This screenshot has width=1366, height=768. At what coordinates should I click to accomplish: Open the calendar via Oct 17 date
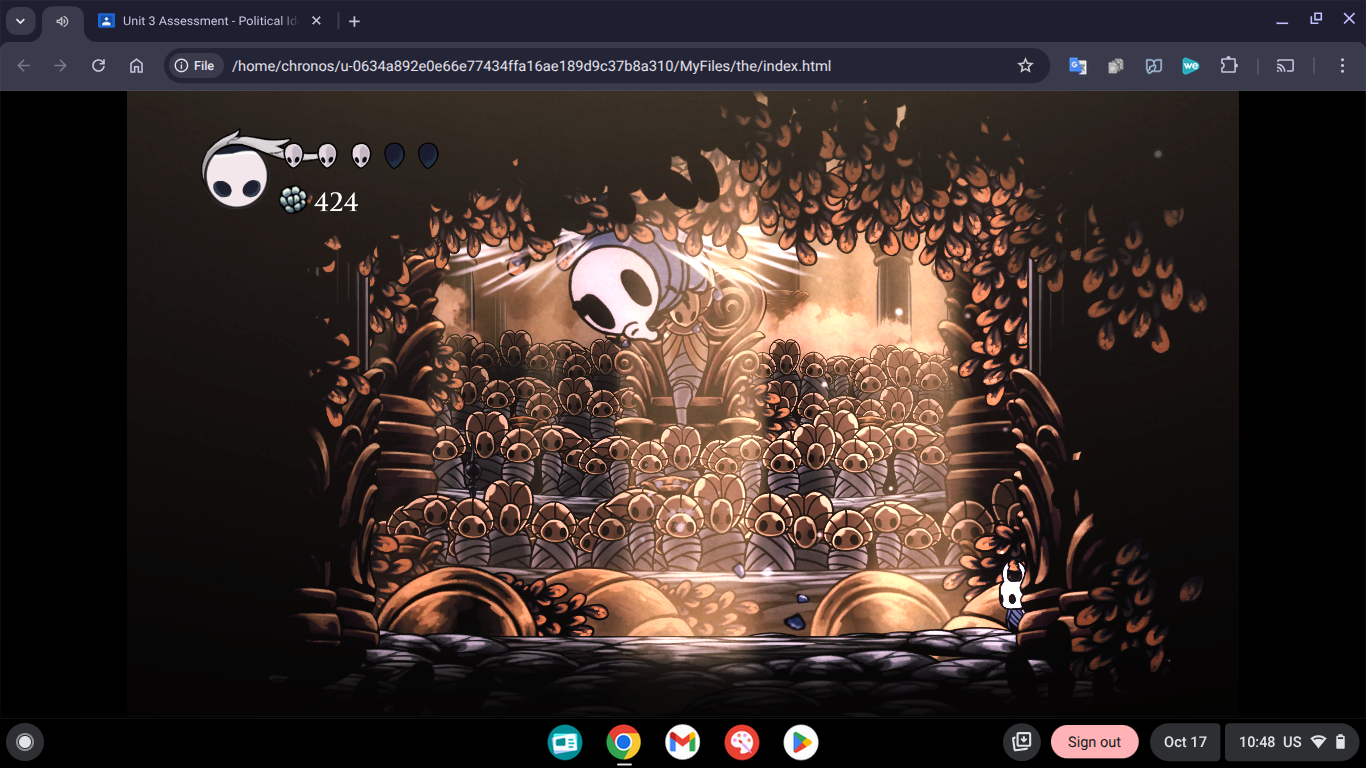[1185, 742]
